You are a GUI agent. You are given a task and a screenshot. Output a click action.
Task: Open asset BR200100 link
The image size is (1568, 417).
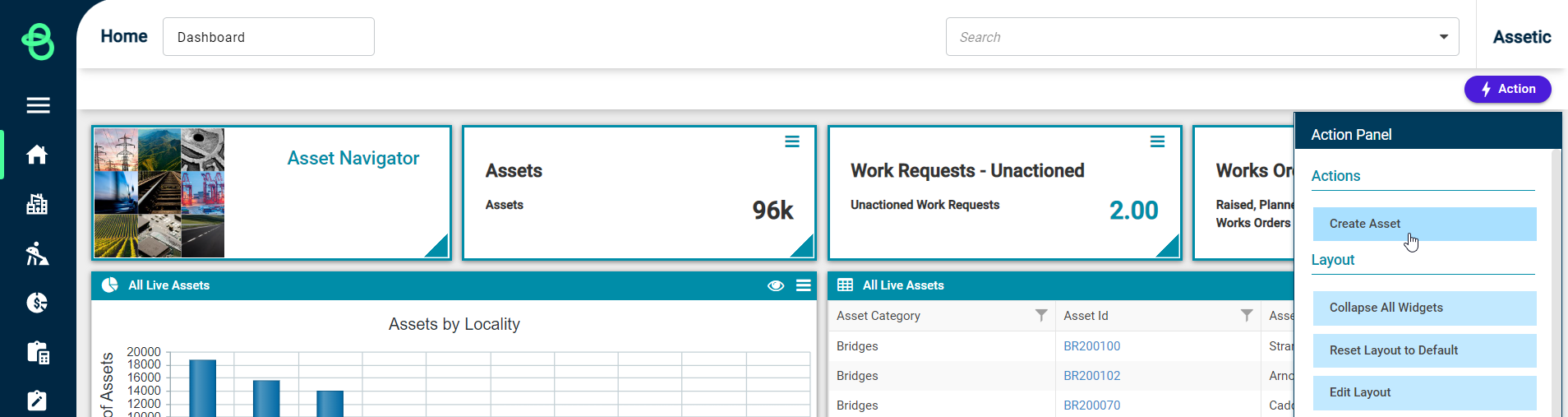click(1091, 346)
